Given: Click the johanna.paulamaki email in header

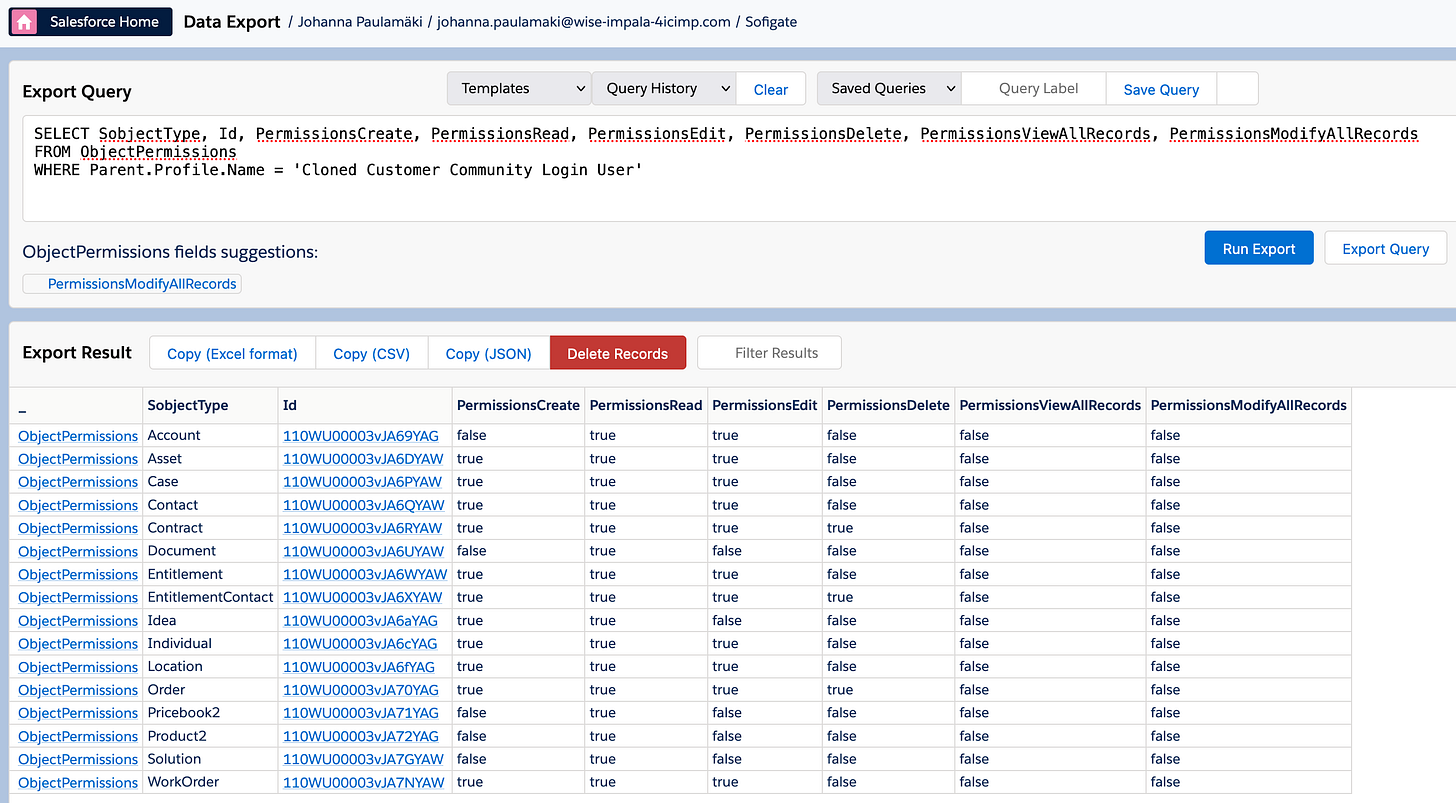Looking at the screenshot, I should (584, 21).
